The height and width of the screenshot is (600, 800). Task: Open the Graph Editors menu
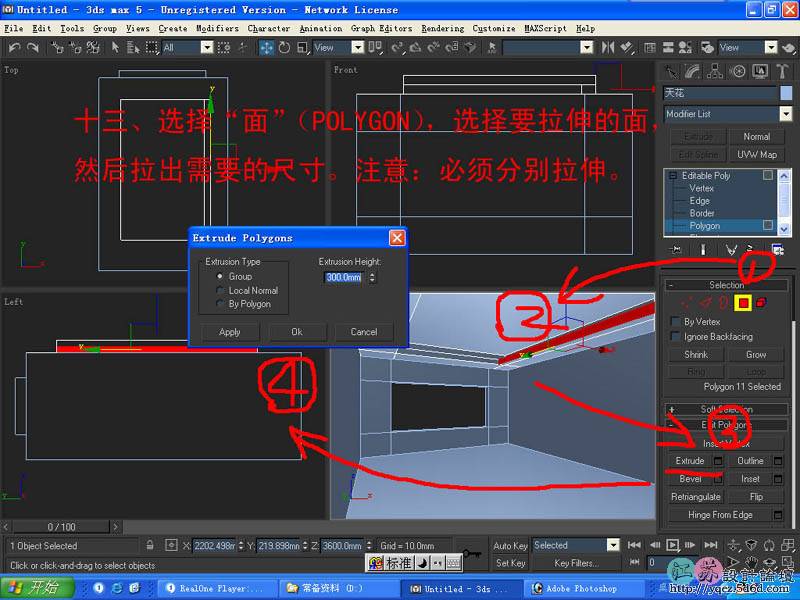(x=381, y=29)
